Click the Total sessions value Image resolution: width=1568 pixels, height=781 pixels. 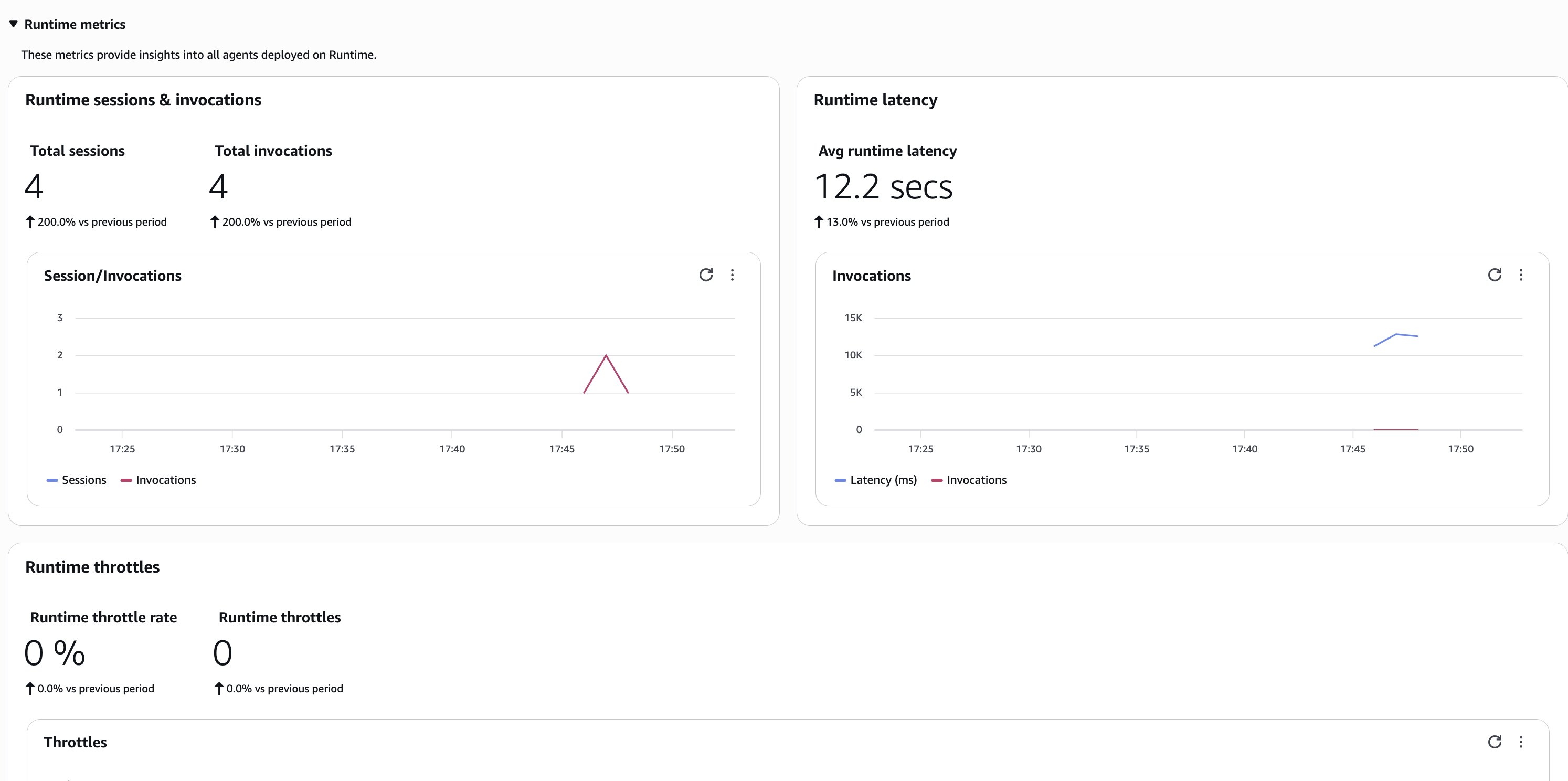(x=34, y=186)
